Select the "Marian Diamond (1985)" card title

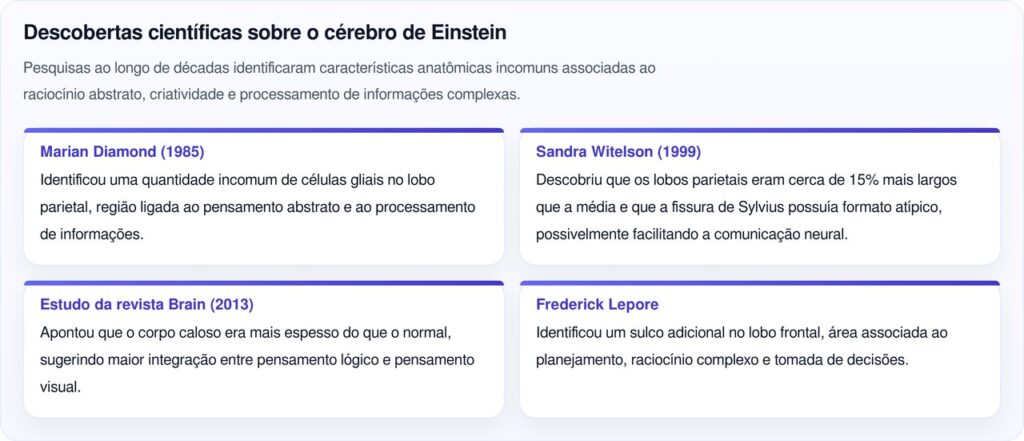(x=122, y=152)
